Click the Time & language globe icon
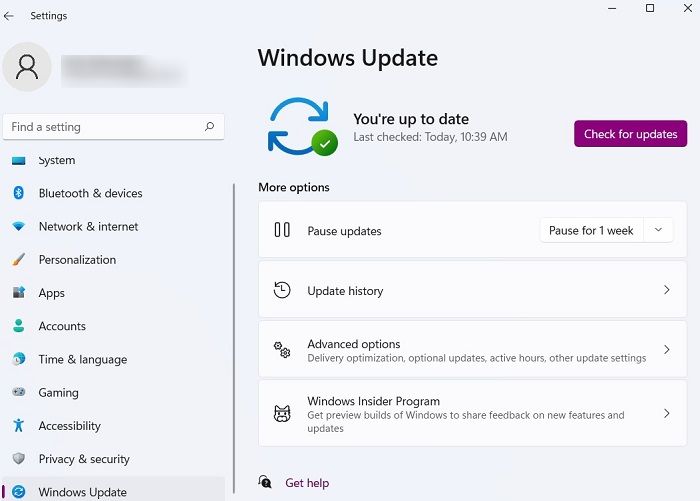700x501 pixels. pyautogui.click(x=18, y=359)
